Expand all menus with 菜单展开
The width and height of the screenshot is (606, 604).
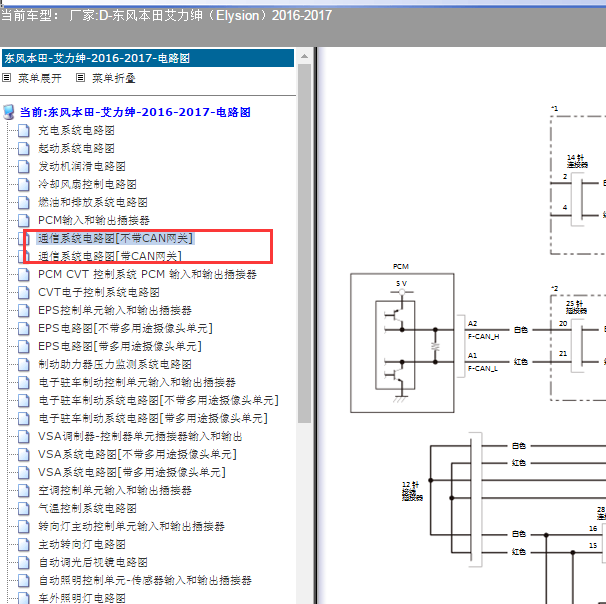click(x=39, y=78)
